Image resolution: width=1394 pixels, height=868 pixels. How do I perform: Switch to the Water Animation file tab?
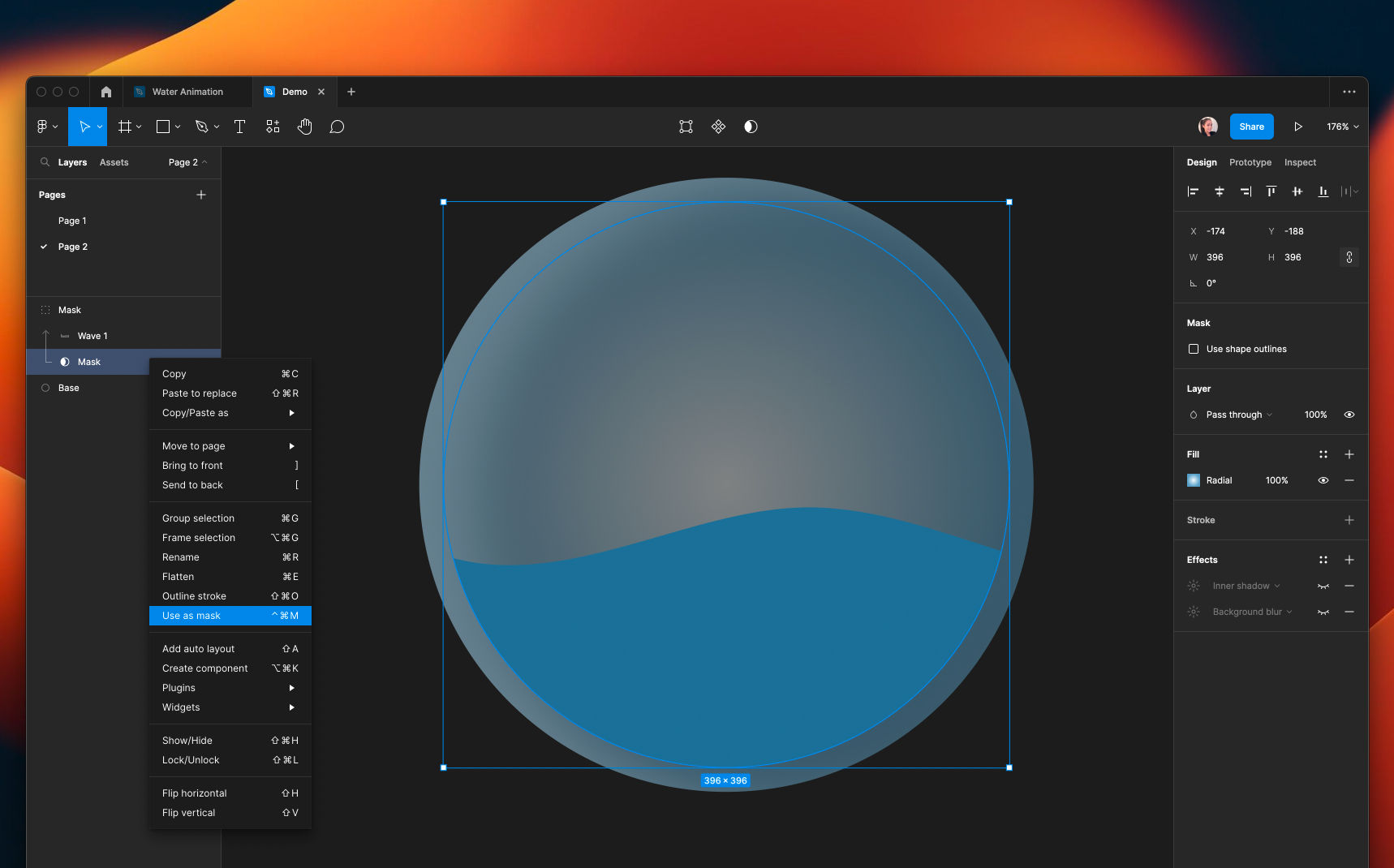point(187,92)
